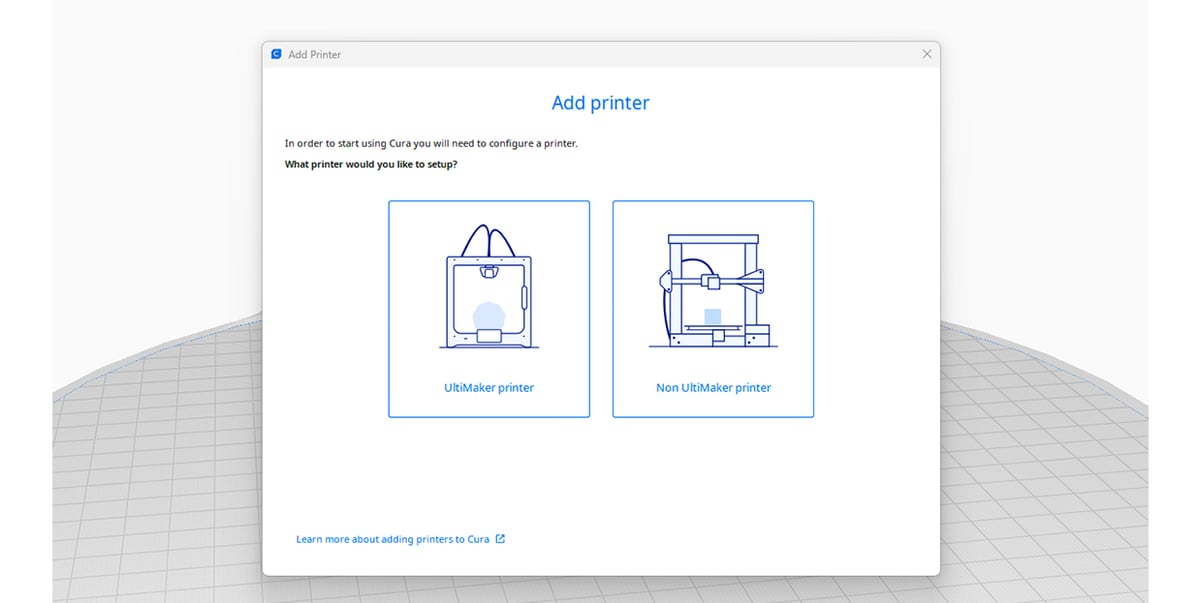1200x603 pixels.
Task: Click 'In order to start using Cura' sentence
Action: [x=431, y=144]
